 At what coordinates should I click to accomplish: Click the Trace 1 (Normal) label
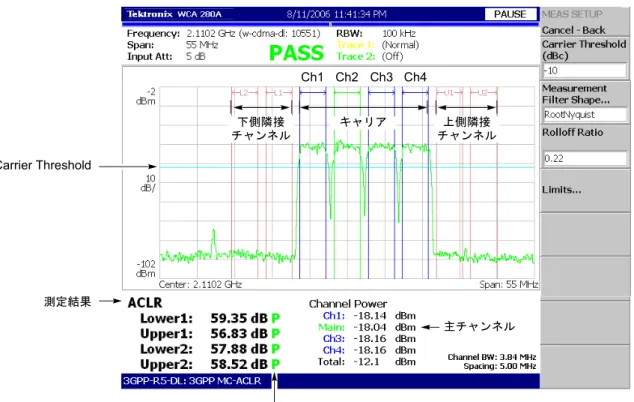pyautogui.click(x=378, y=45)
